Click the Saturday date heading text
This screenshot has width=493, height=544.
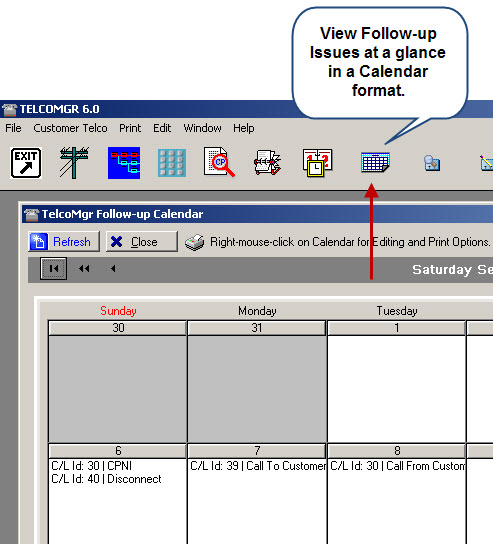[452, 270]
